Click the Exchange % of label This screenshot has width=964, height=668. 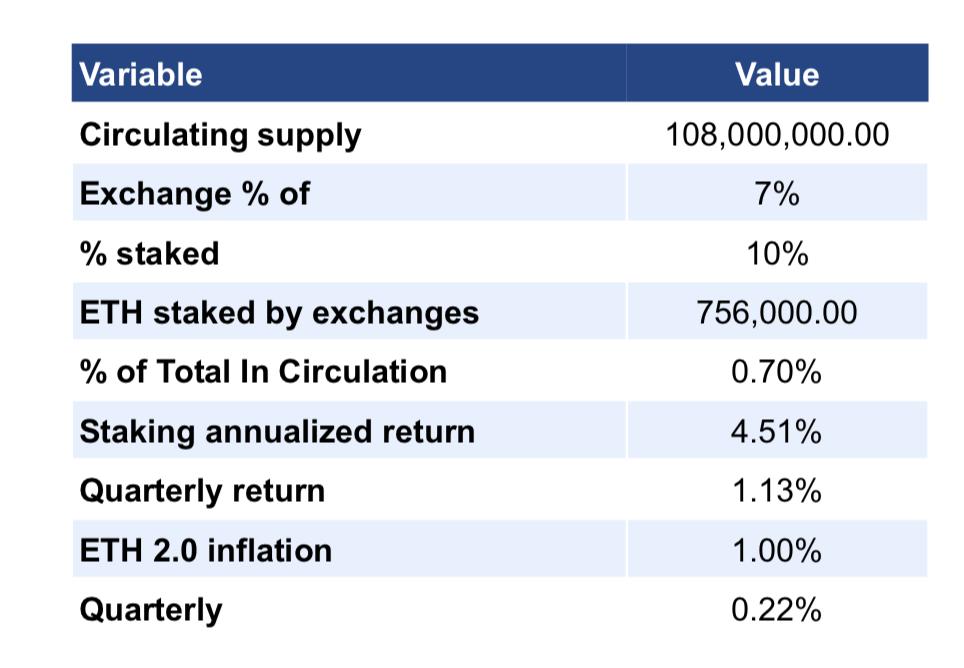pyautogui.click(x=195, y=194)
